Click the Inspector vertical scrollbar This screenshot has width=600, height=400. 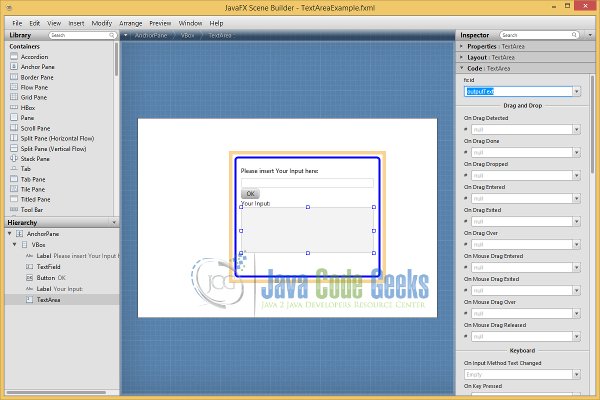[x=593, y=124]
